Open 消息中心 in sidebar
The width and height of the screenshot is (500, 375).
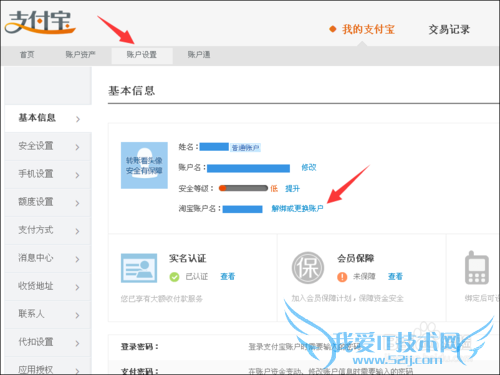[x=48, y=258]
